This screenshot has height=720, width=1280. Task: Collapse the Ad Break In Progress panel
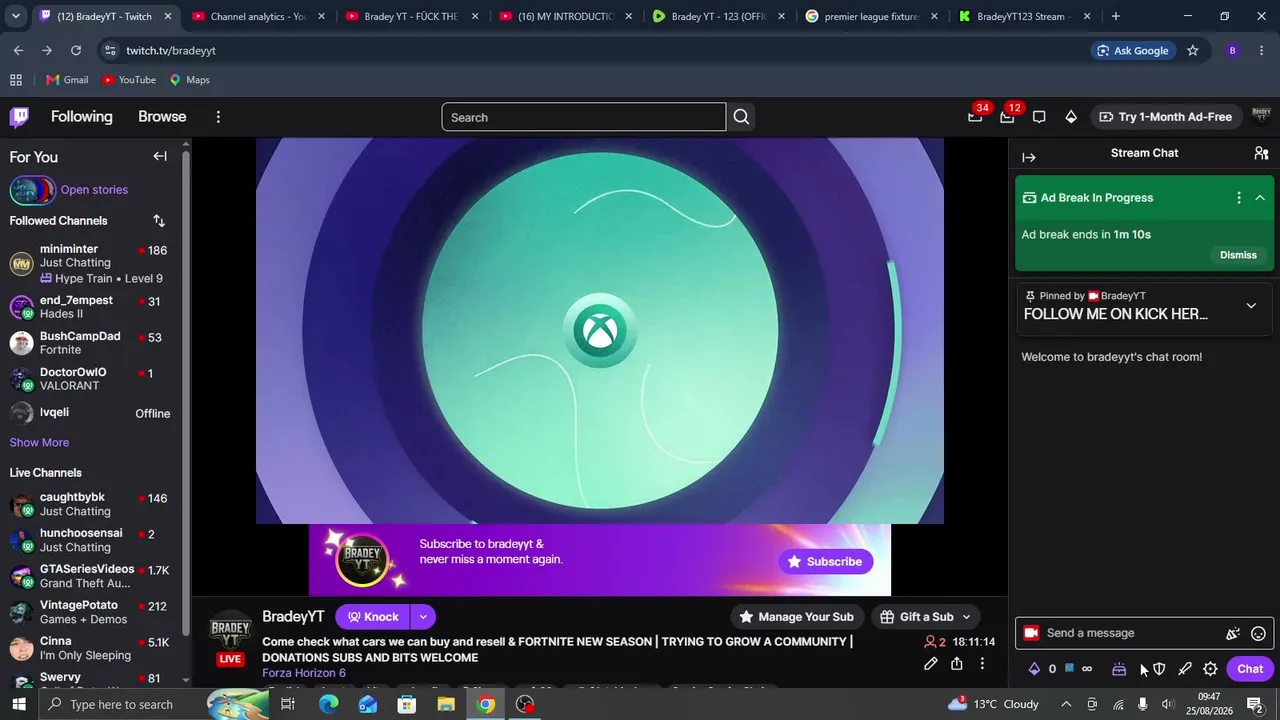(1260, 198)
